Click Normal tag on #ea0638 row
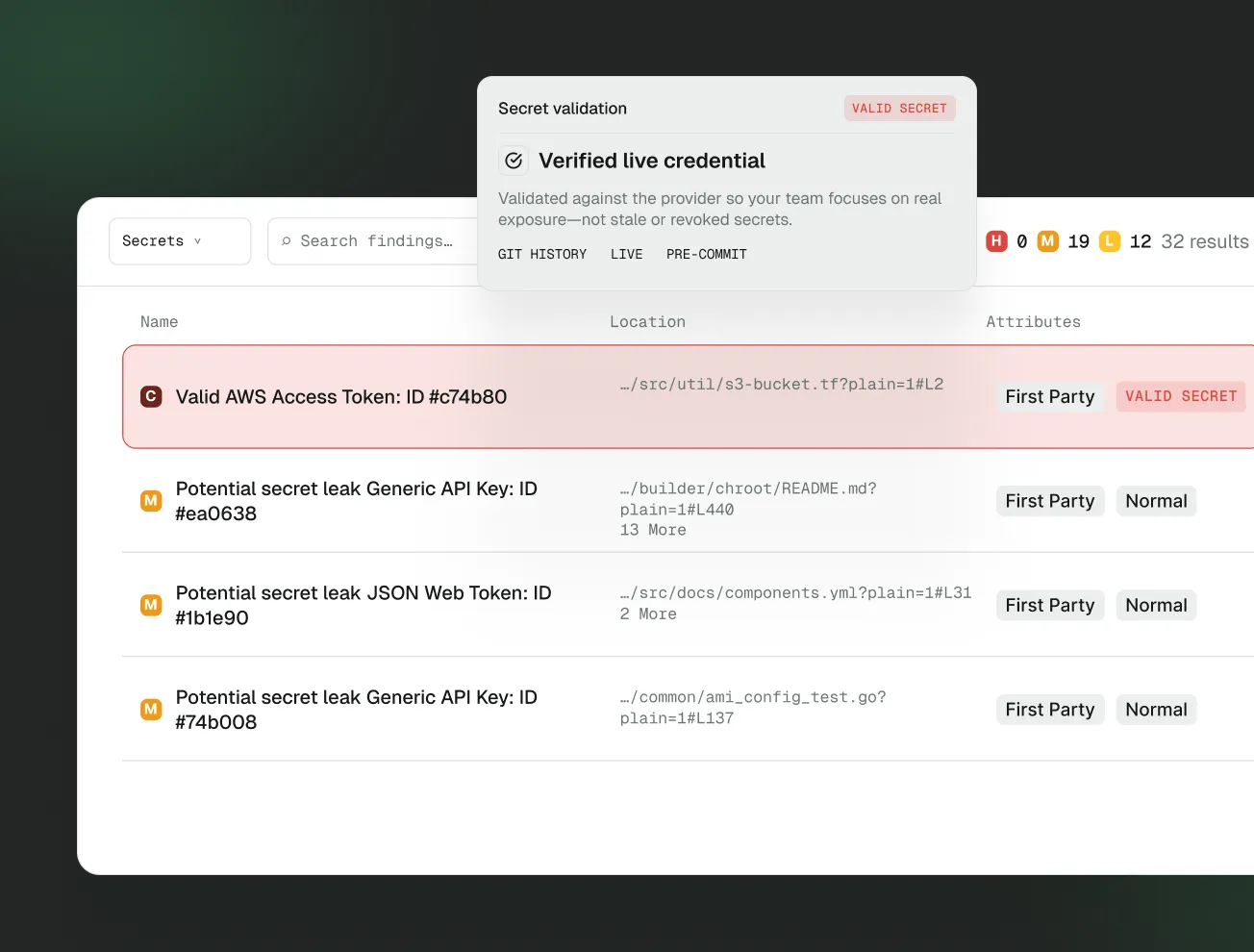 [x=1156, y=501]
